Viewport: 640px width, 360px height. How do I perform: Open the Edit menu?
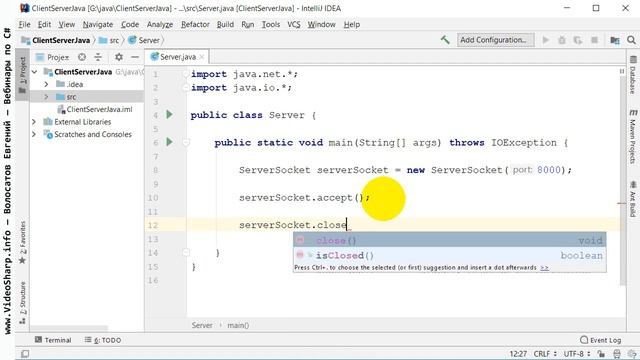pos(44,24)
